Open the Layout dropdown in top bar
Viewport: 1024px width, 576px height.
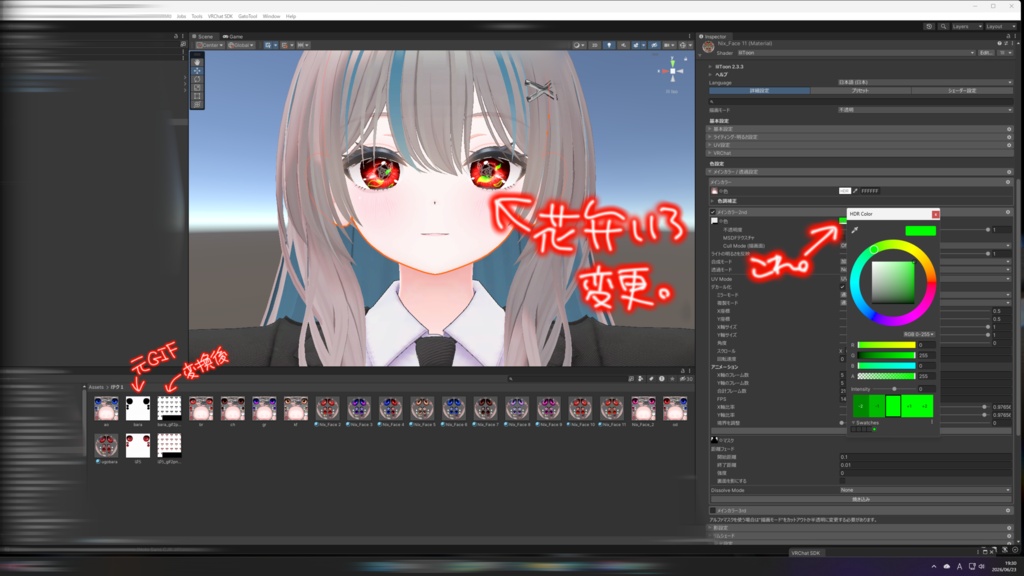click(1000, 26)
